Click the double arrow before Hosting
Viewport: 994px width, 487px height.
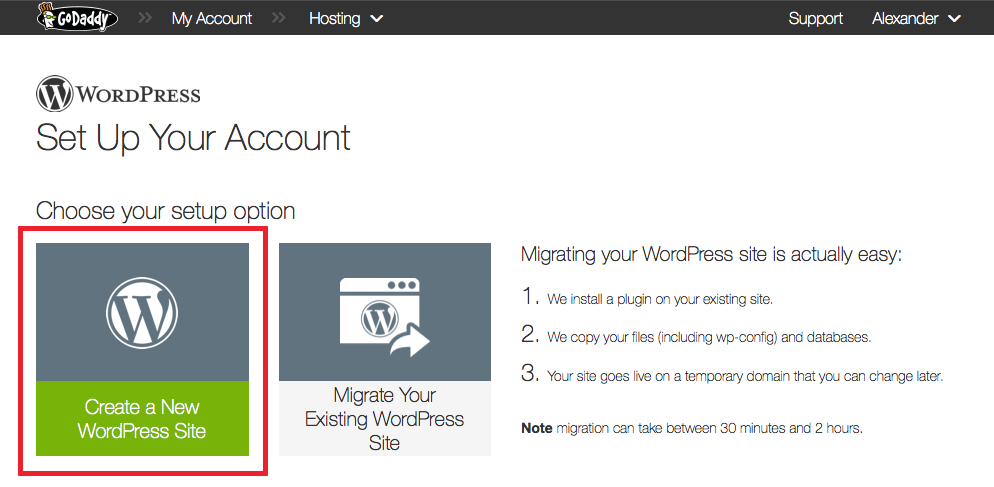pos(280,18)
